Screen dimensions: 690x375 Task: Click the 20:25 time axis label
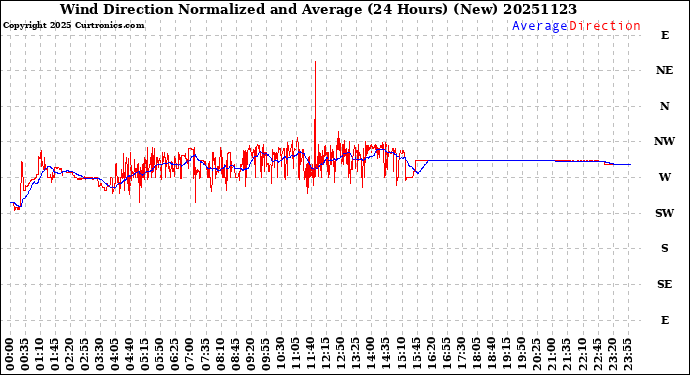pyautogui.click(x=537, y=354)
